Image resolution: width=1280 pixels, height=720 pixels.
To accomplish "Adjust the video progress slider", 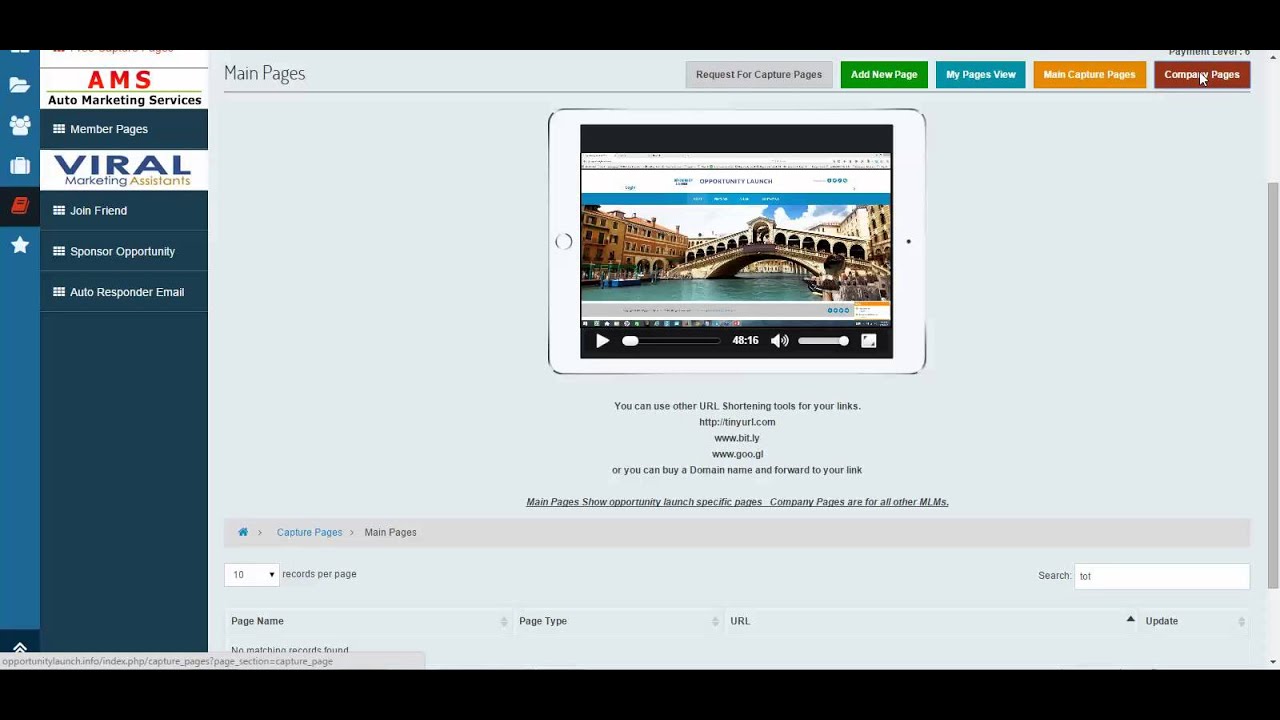I will pyautogui.click(x=671, y=341).
